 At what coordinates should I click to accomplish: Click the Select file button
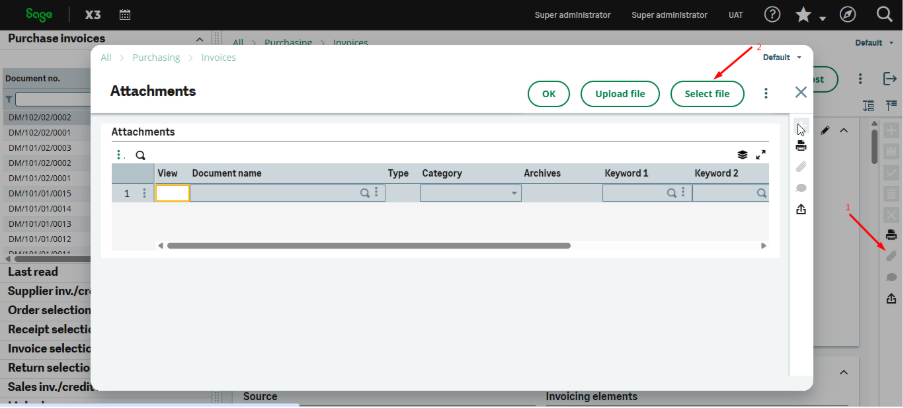pyautogui.click(x=707, y=93)
